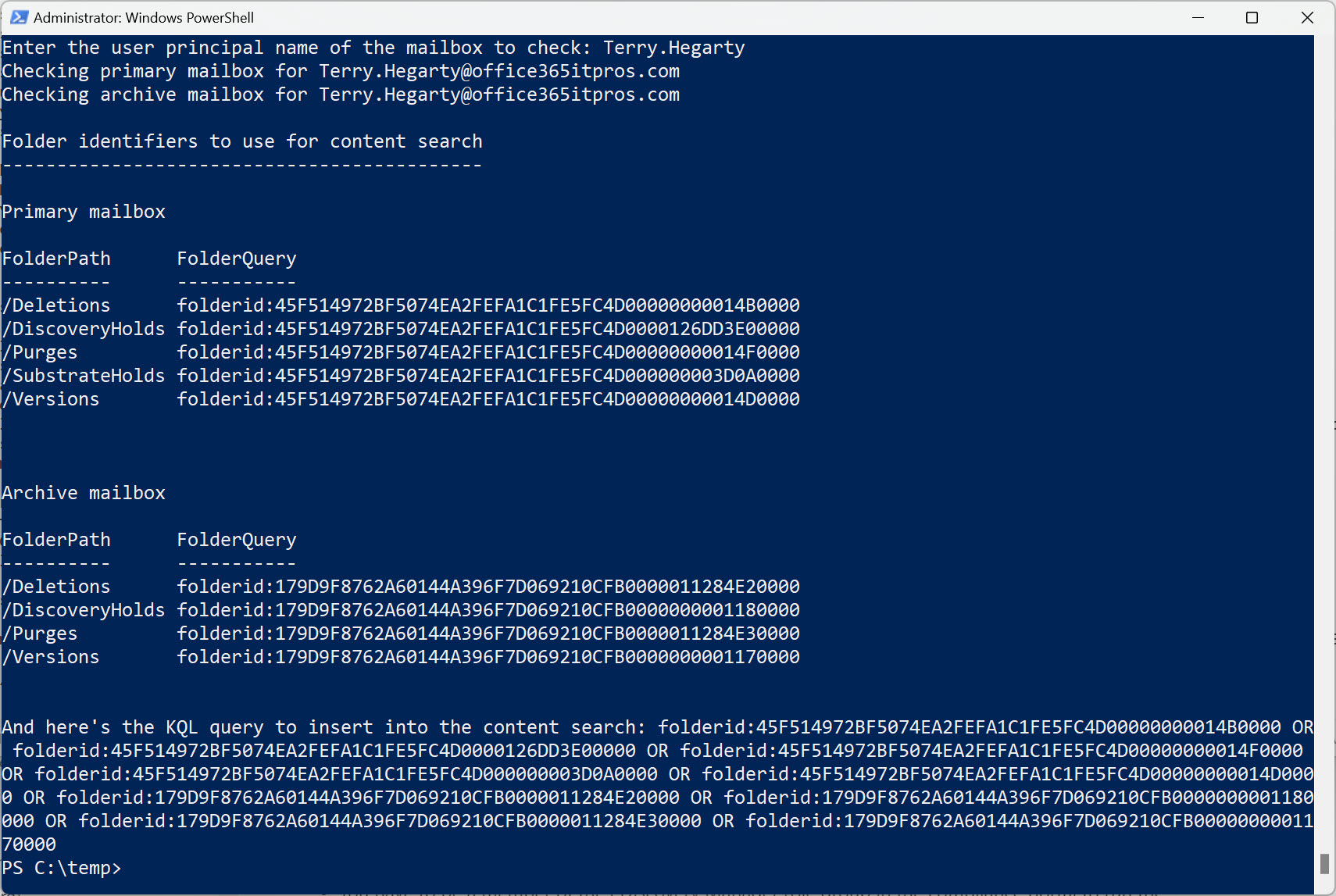Click the FolderPath column header
The width and height of the screenshot is (1336, 896).
[55, 258]
